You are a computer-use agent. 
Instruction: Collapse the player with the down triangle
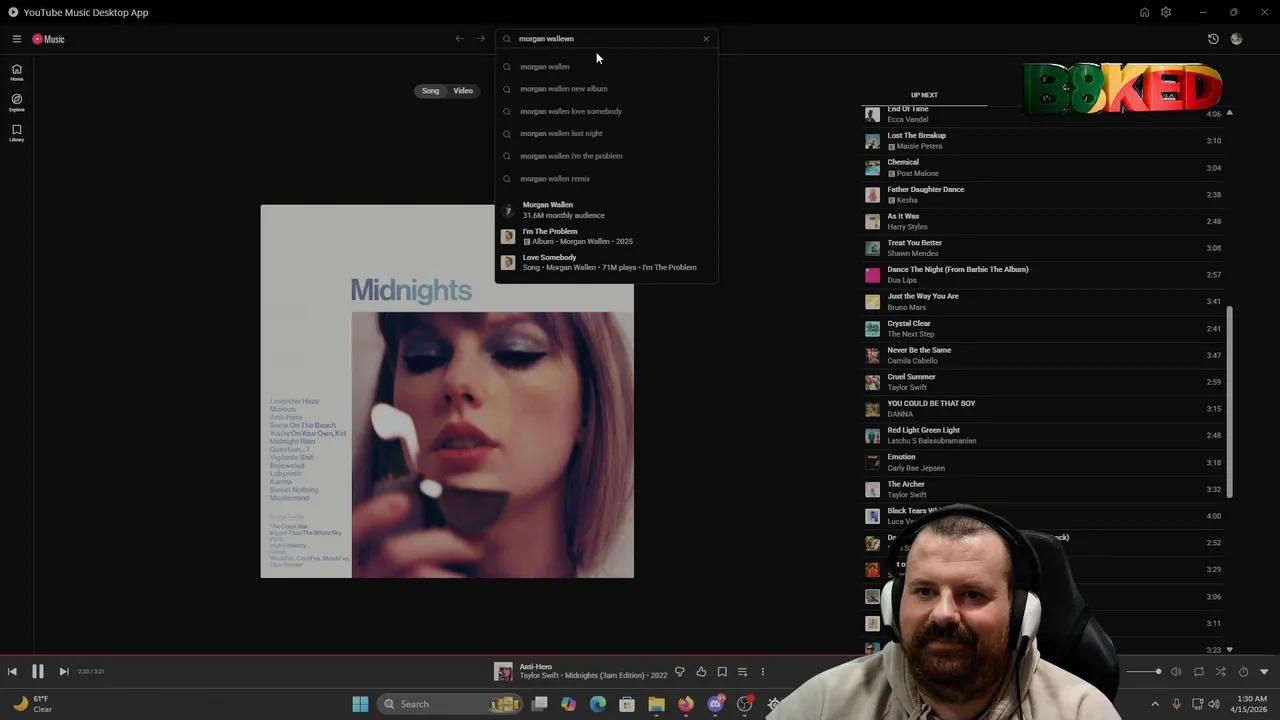(x=1264, y=672)
